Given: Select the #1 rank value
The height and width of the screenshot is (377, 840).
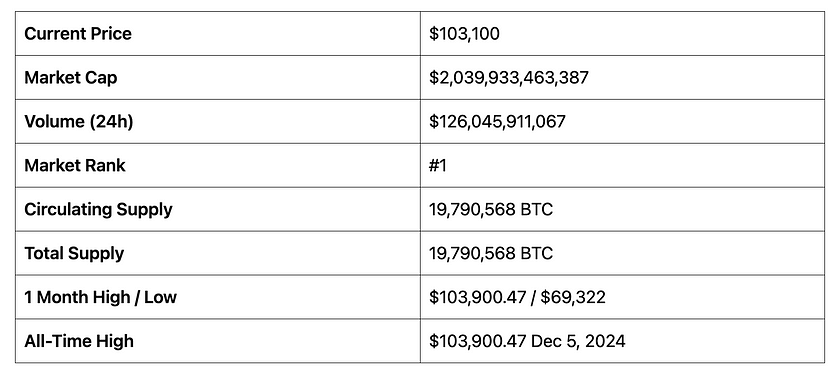Looking at the screenshot, I should tap(438, 165).
